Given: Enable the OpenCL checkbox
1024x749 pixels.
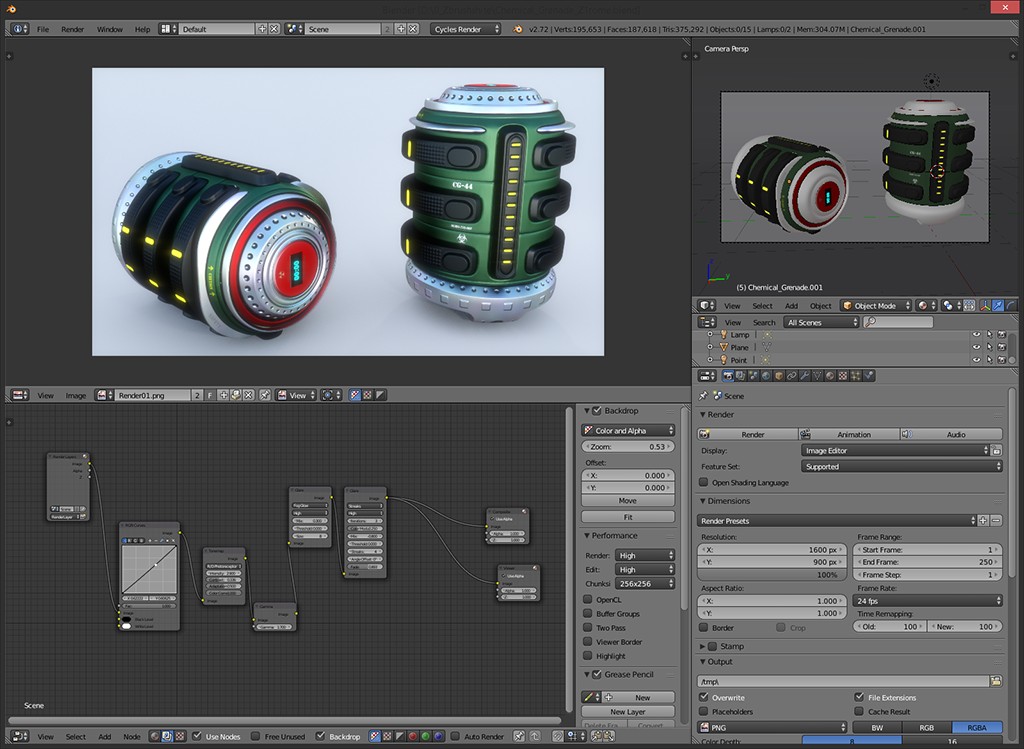Looking at the screenshot, I should pyautogui.click(x=590, y=599).
